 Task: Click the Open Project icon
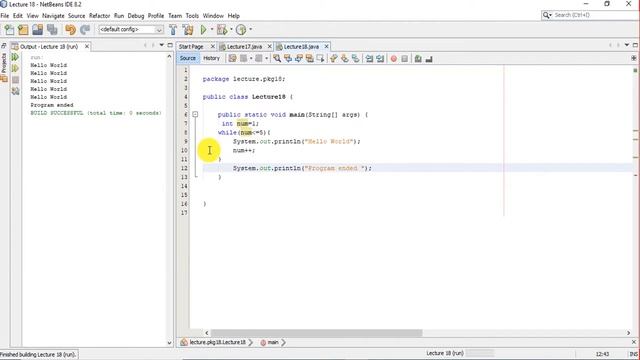tap(38, 29)
